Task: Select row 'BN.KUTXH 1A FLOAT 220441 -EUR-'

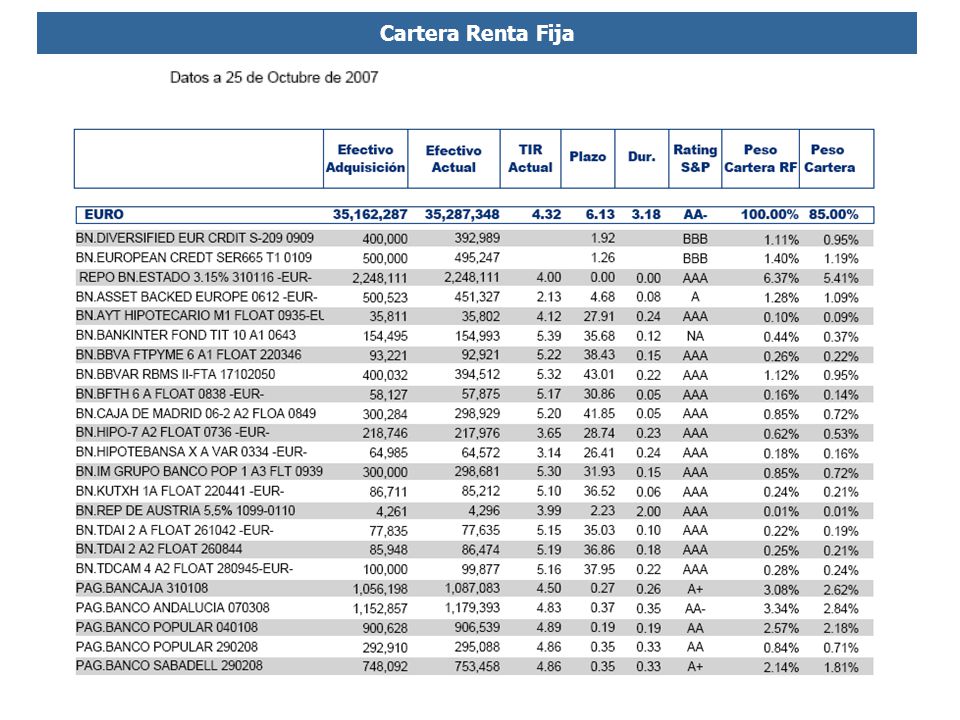Action: click(474, 491)
